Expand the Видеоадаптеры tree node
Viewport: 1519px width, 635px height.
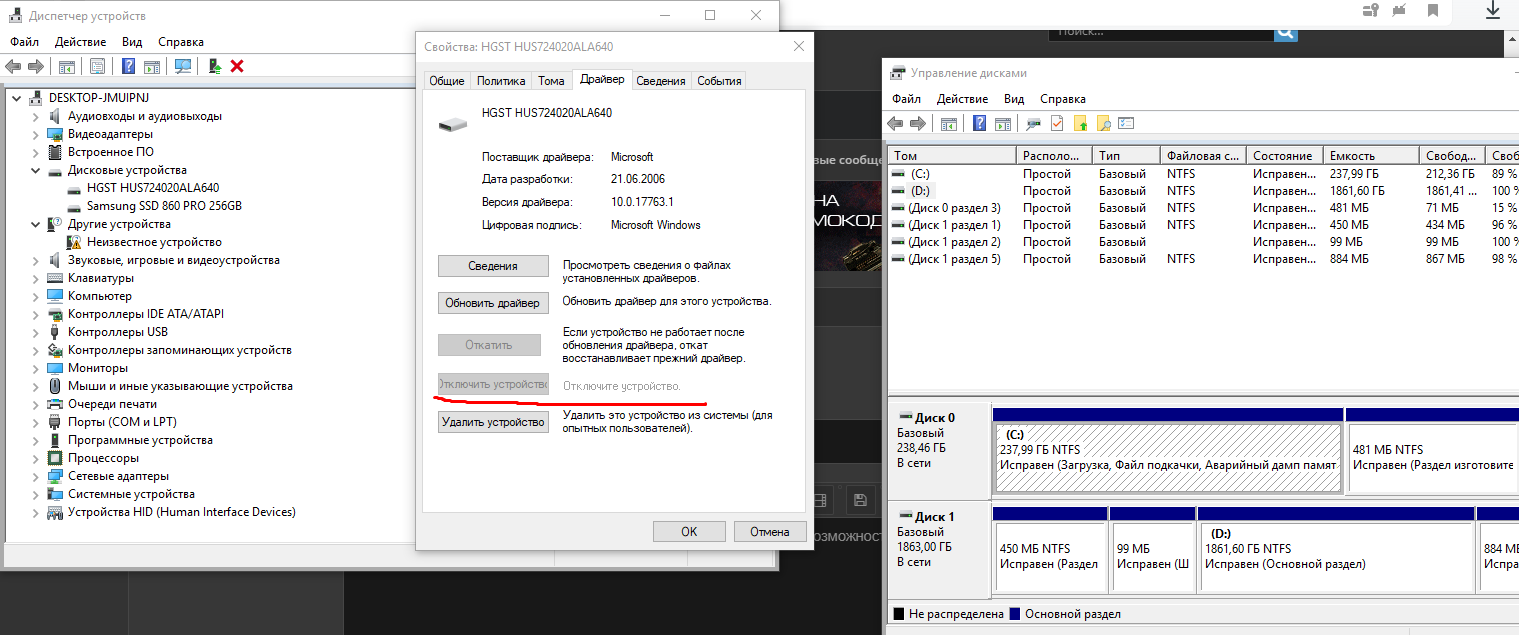pyautogui.click(x=36, y=134)
